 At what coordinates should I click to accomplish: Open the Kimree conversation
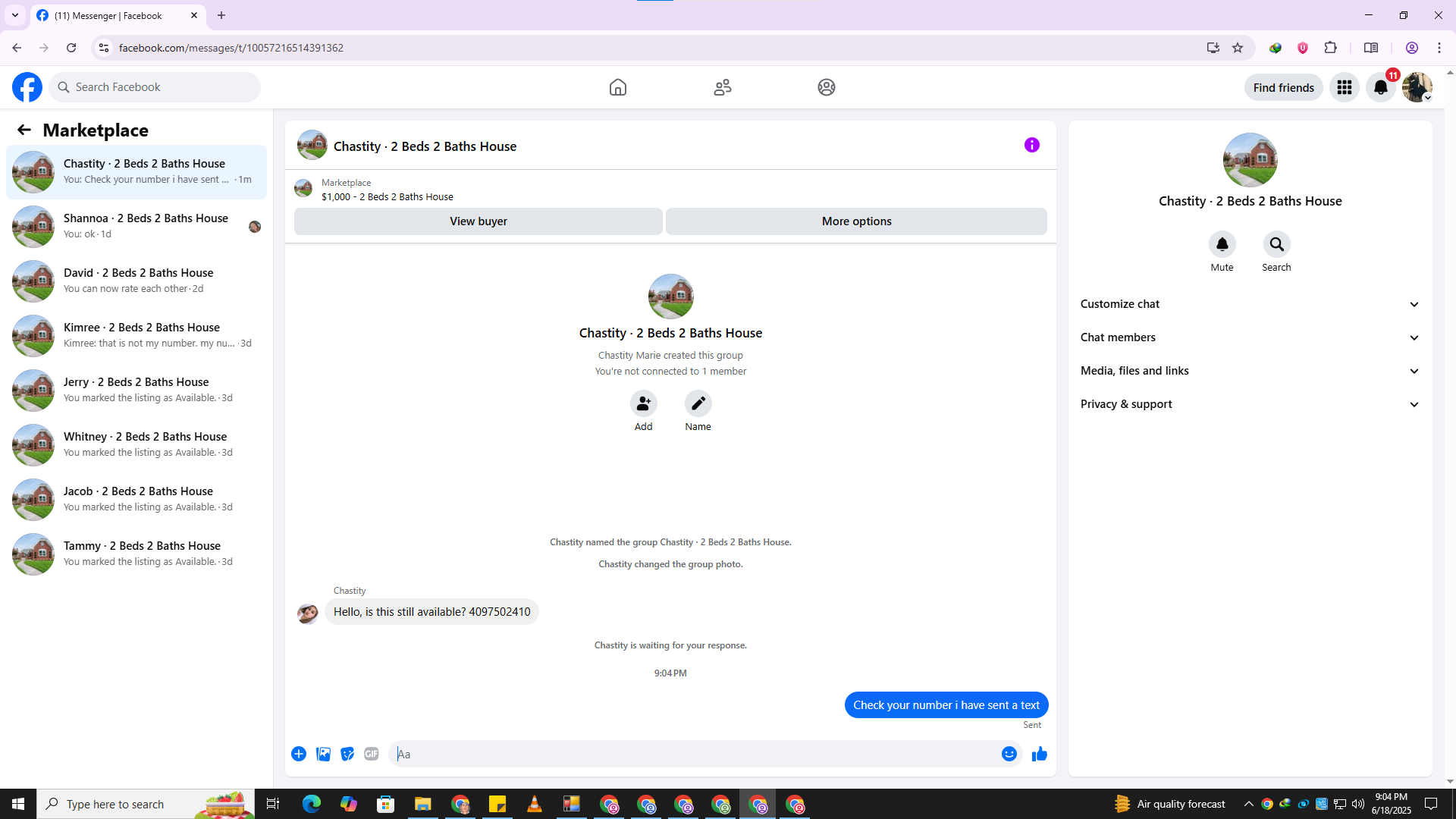pos(136,336)
